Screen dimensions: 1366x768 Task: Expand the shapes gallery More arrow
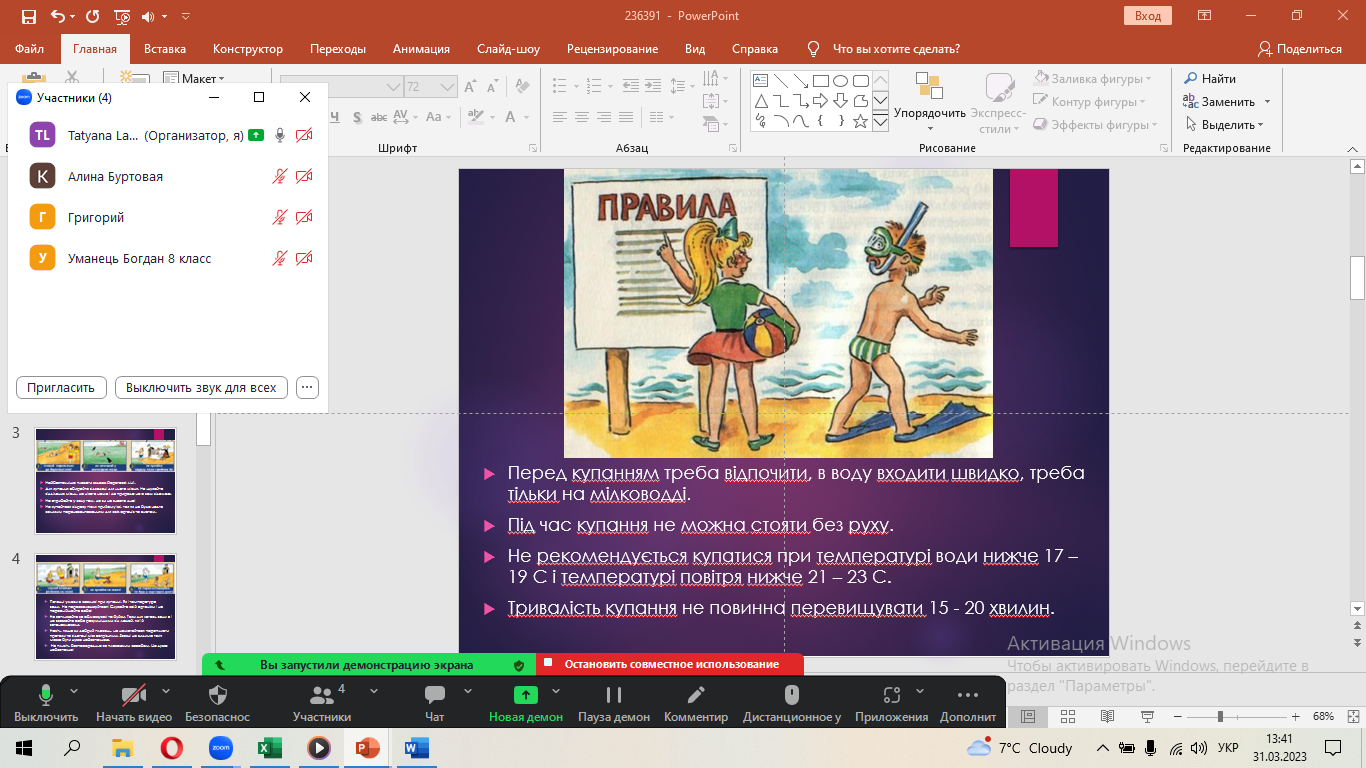pyautogui.click(x=880, y=122)
